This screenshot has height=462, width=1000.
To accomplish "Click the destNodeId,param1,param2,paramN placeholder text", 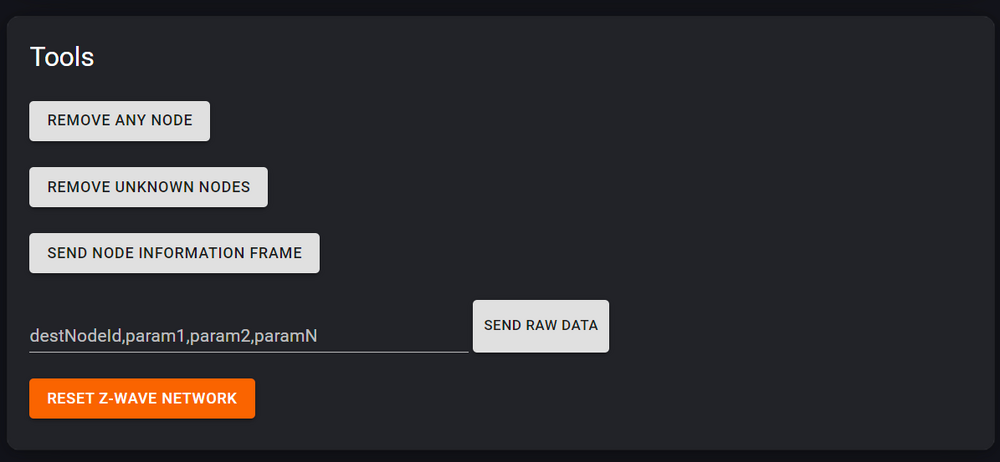I will tap(174, 336).
